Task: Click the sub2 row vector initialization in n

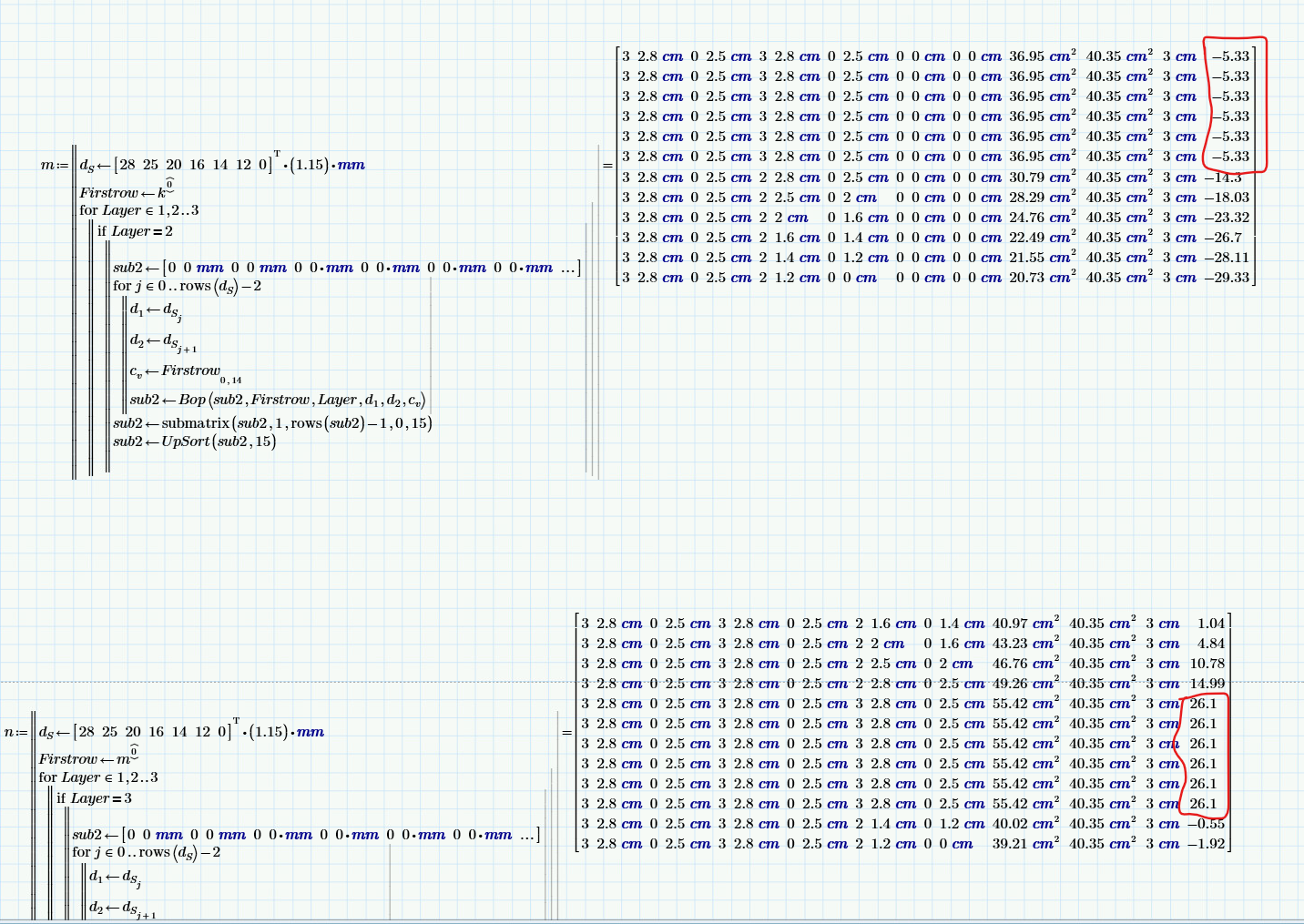Action: point(305,835)
